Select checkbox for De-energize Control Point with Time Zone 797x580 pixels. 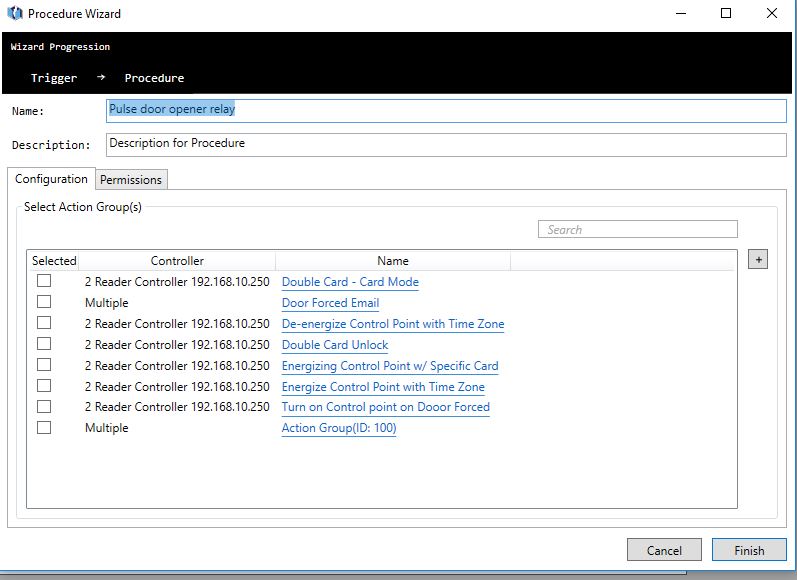pos(44,323)
